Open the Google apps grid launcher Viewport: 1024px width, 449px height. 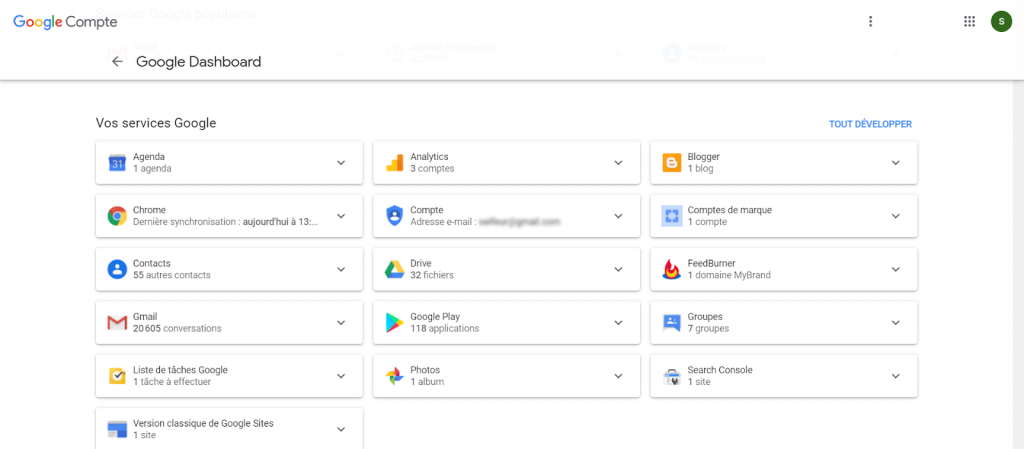tap(969, 21)
